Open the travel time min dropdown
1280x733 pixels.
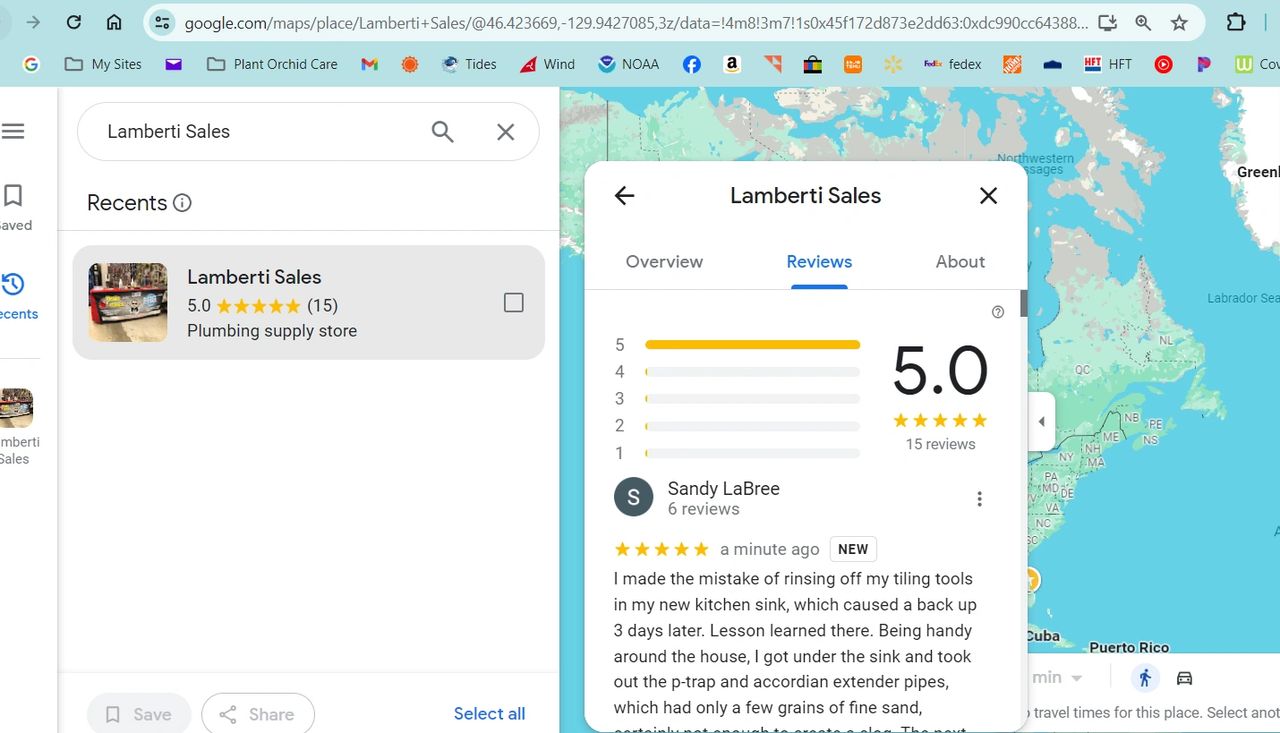pyautogui.click(x=1057, y=678)
